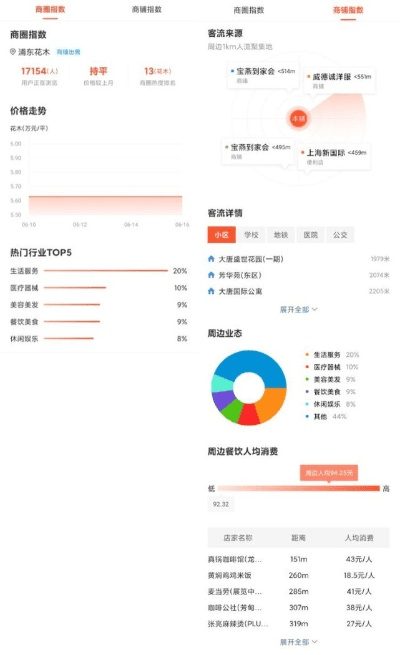This screenshot has height=655, width=400.
Task: Open the 麦当劳 restaurant row
Action: pos(299,592)
